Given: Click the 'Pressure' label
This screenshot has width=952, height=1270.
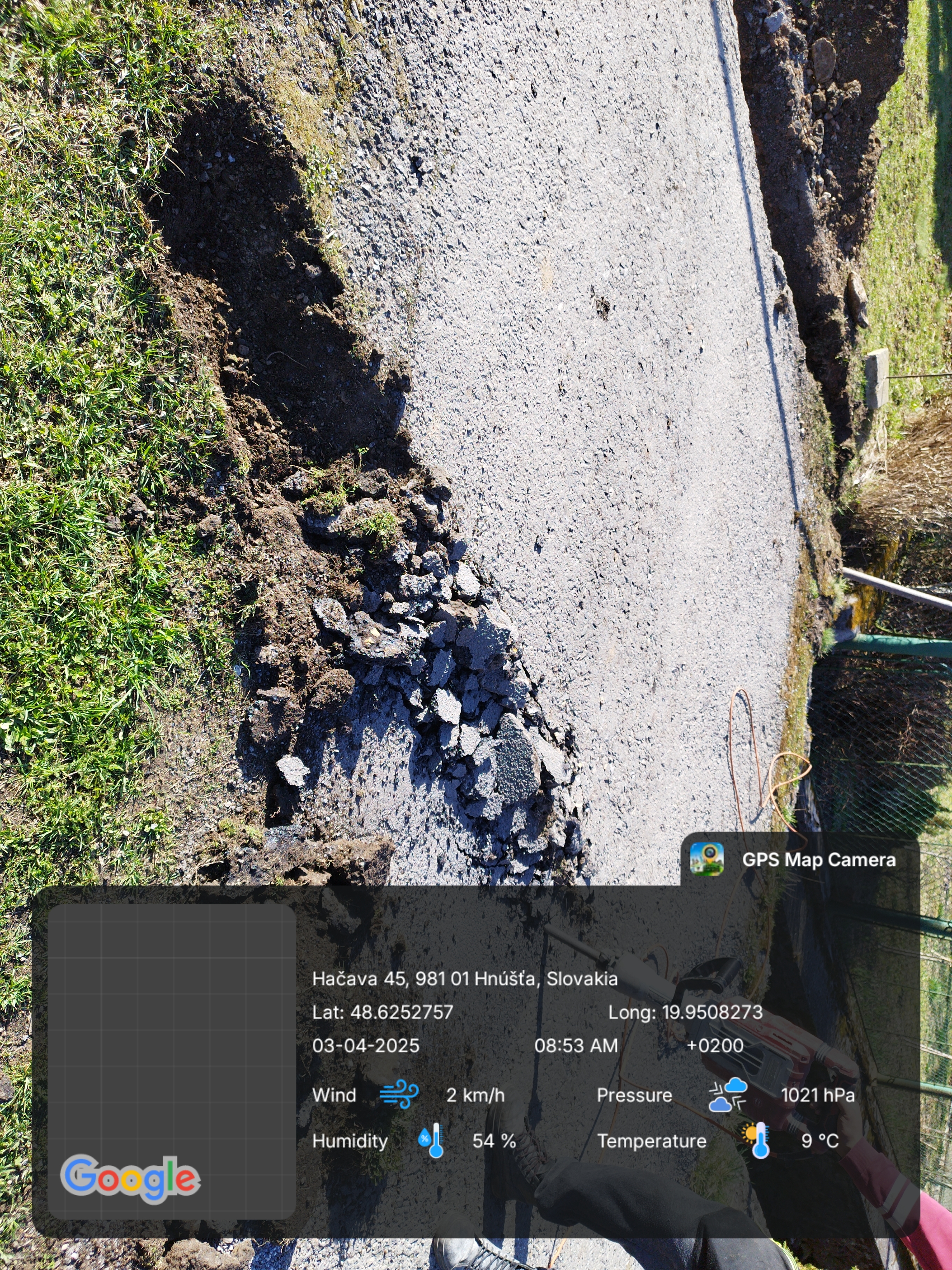Looking at the screenshot, I should click(x=634, y=1095).
